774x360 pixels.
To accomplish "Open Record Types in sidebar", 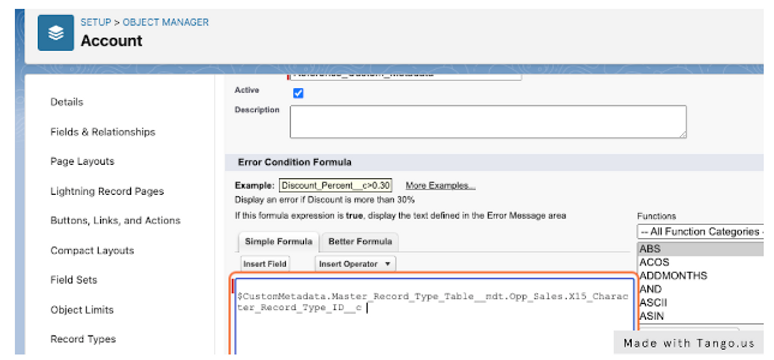I will click(83, 339).
